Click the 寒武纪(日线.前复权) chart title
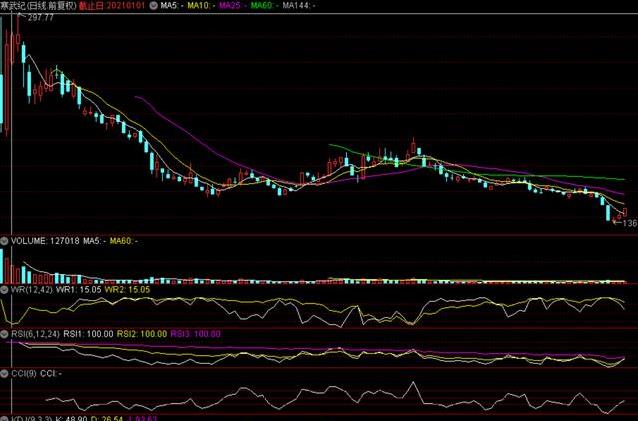Screen dimensions: 638x421 pyautogui.click(x=36, y=6)
